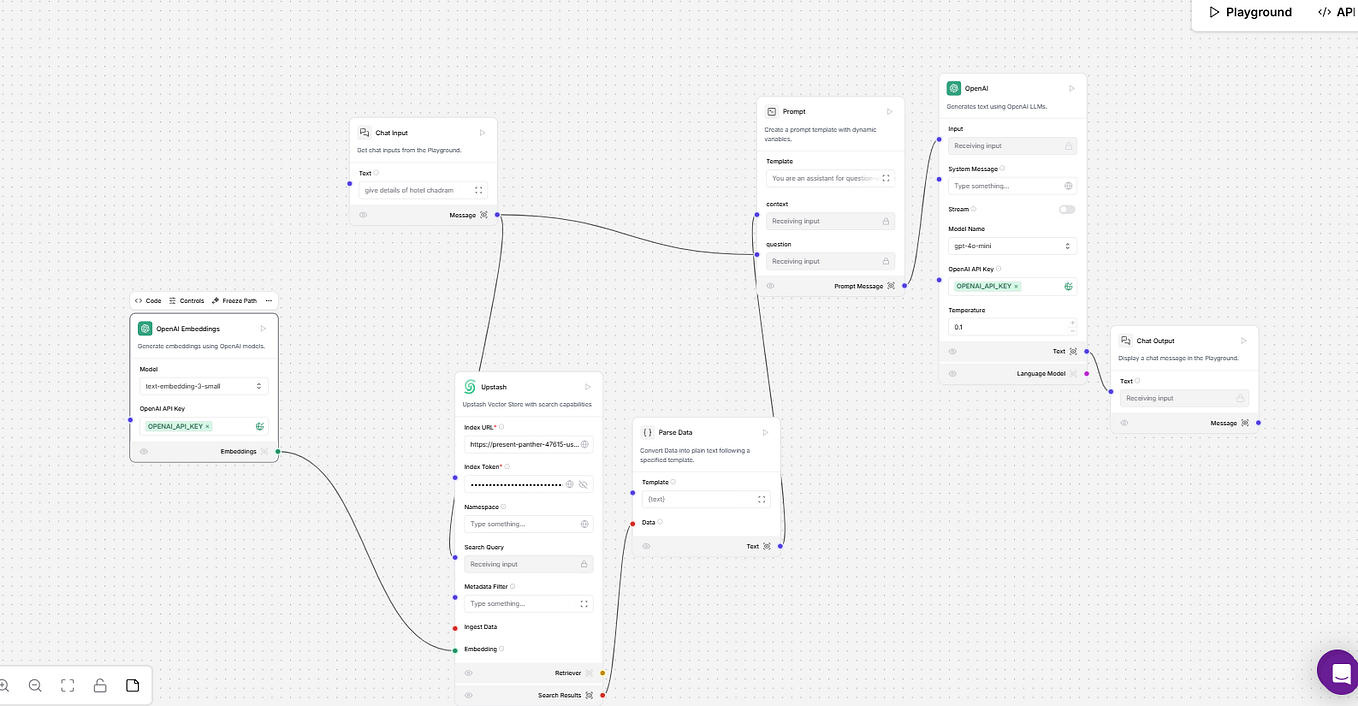Zoom in on the flow canvas

5,685
